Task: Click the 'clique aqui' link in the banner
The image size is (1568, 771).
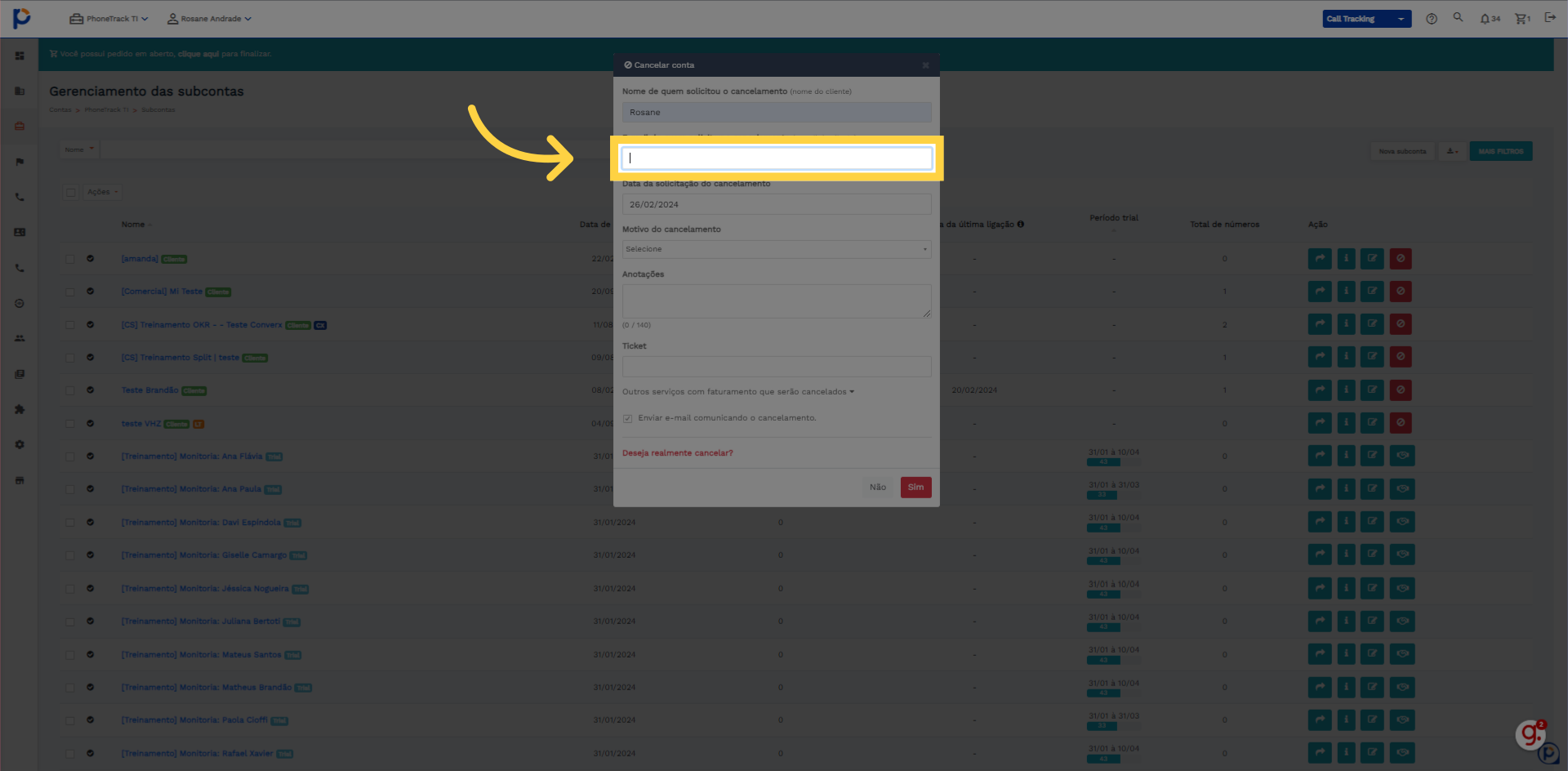Action: tap(198, 54)
